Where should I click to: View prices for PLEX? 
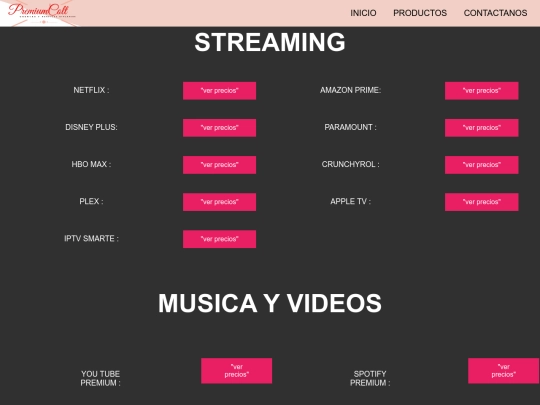pos(219,202)
